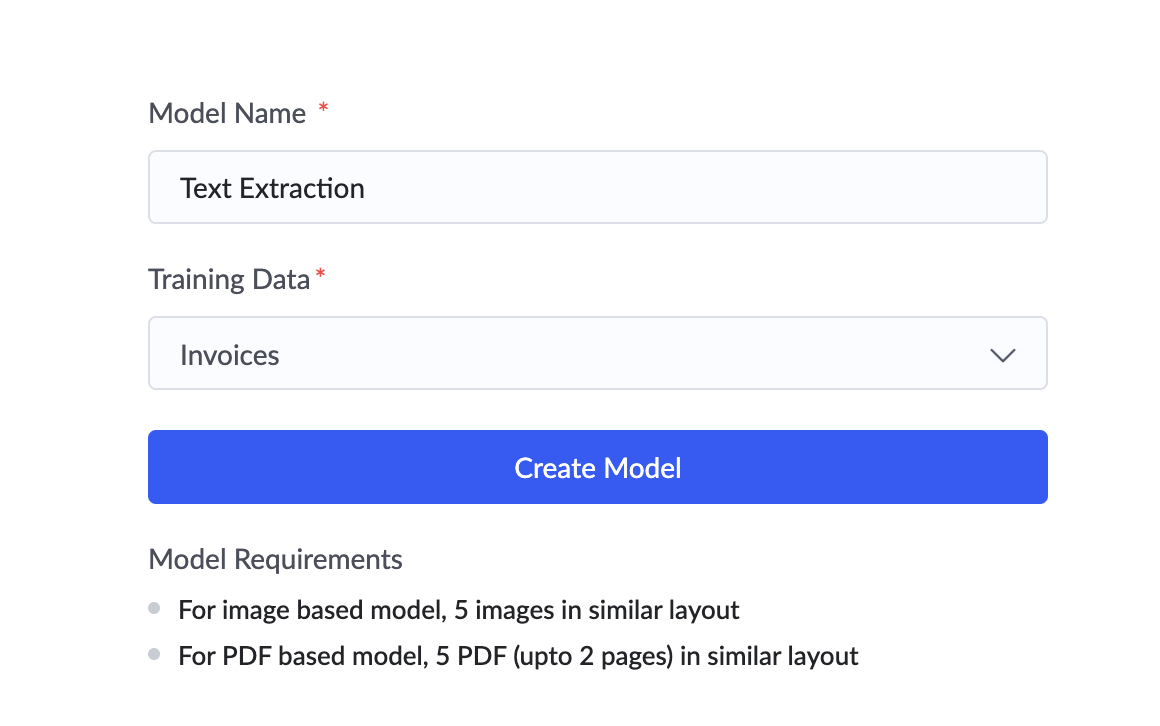Click the image based model requirement line
Screen dimensions: 1160x726
(x=458, y=609)
